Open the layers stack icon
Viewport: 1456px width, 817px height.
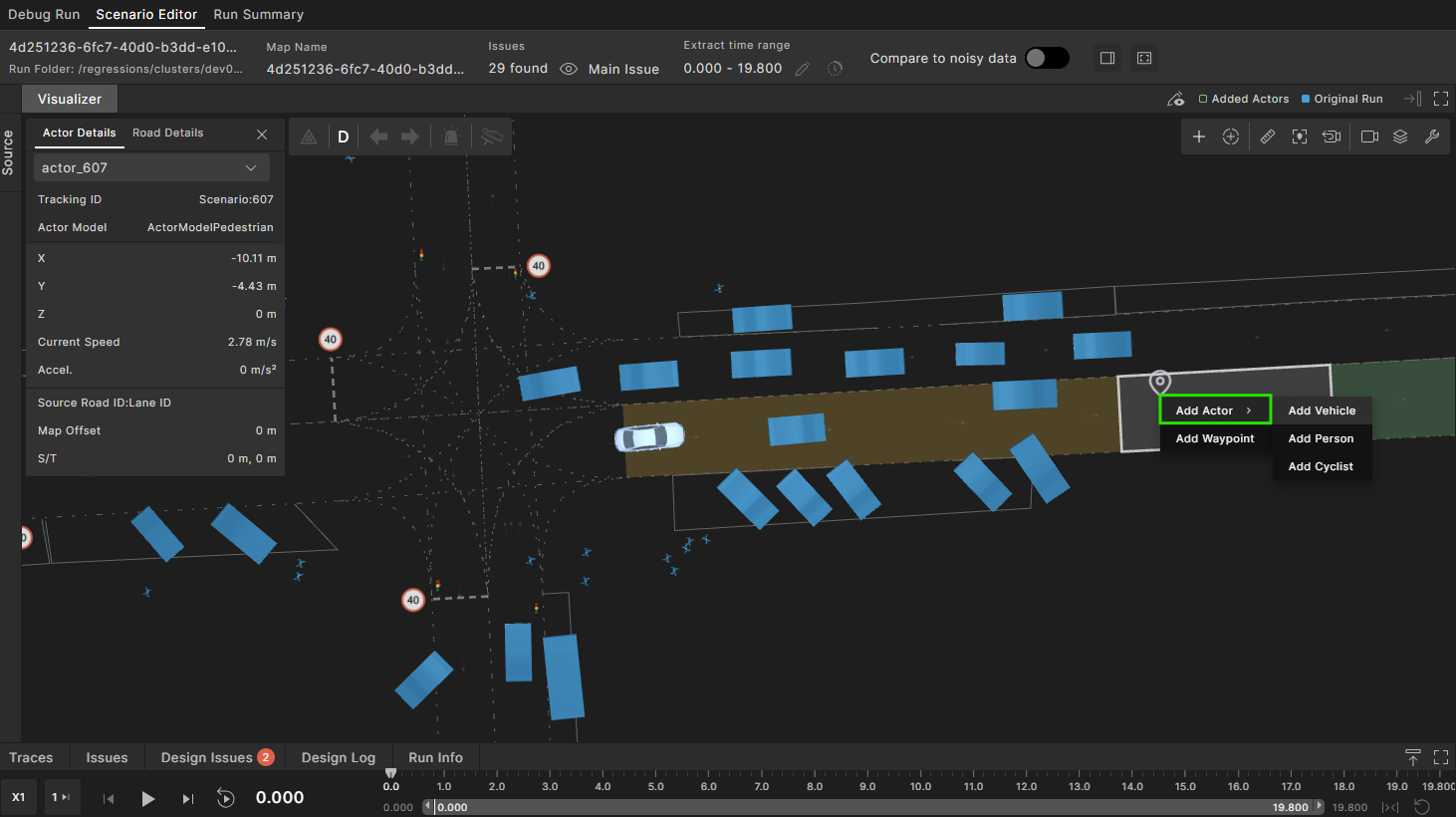point(1400,136)
